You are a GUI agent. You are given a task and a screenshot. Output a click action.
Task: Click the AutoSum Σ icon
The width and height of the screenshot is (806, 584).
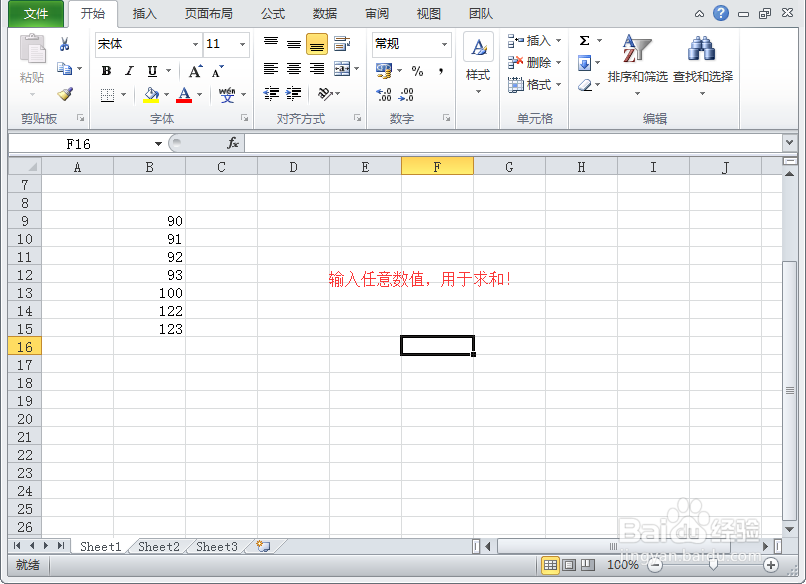(x=585, y=40)
